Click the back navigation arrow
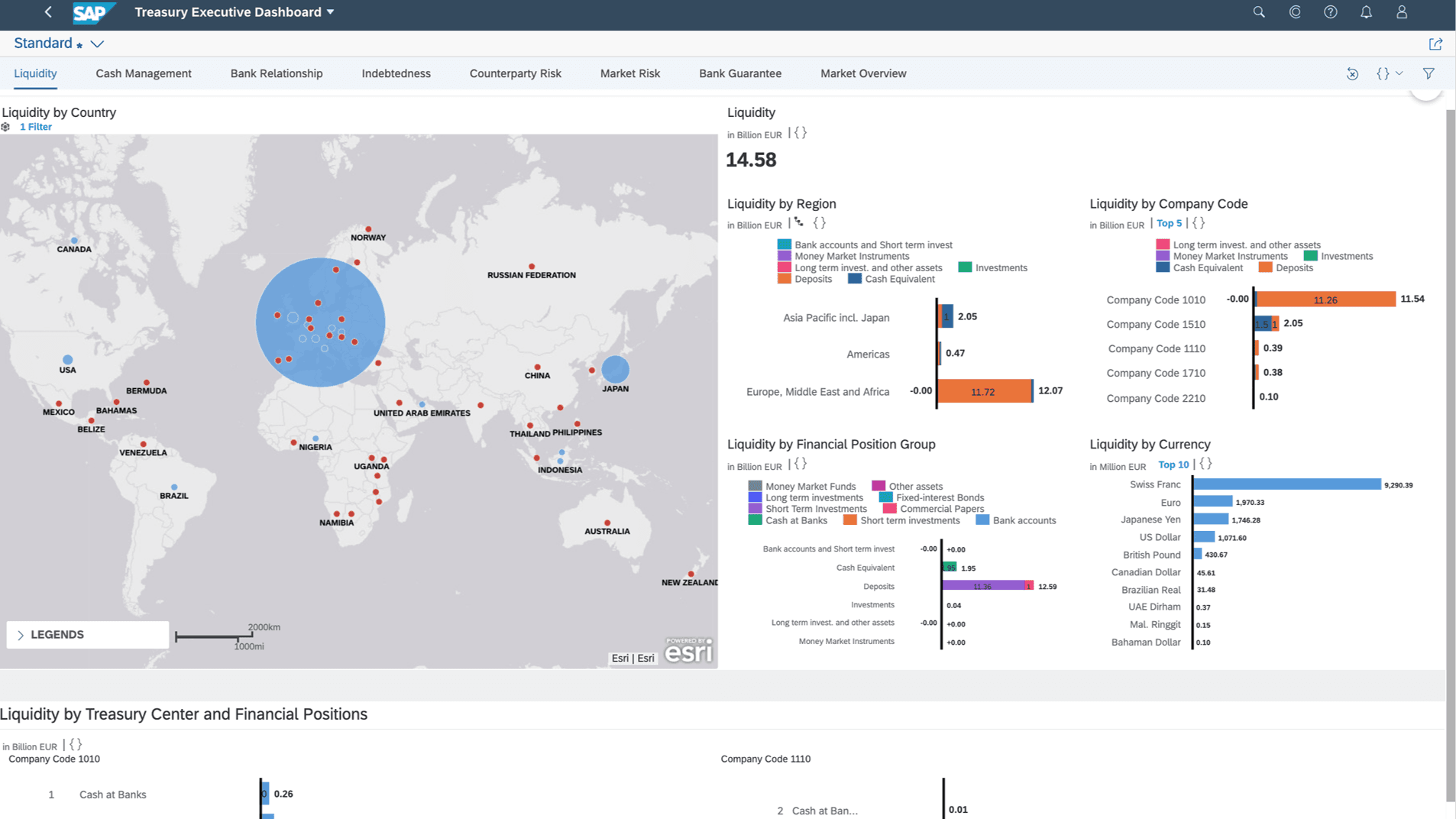 point(48,12)
